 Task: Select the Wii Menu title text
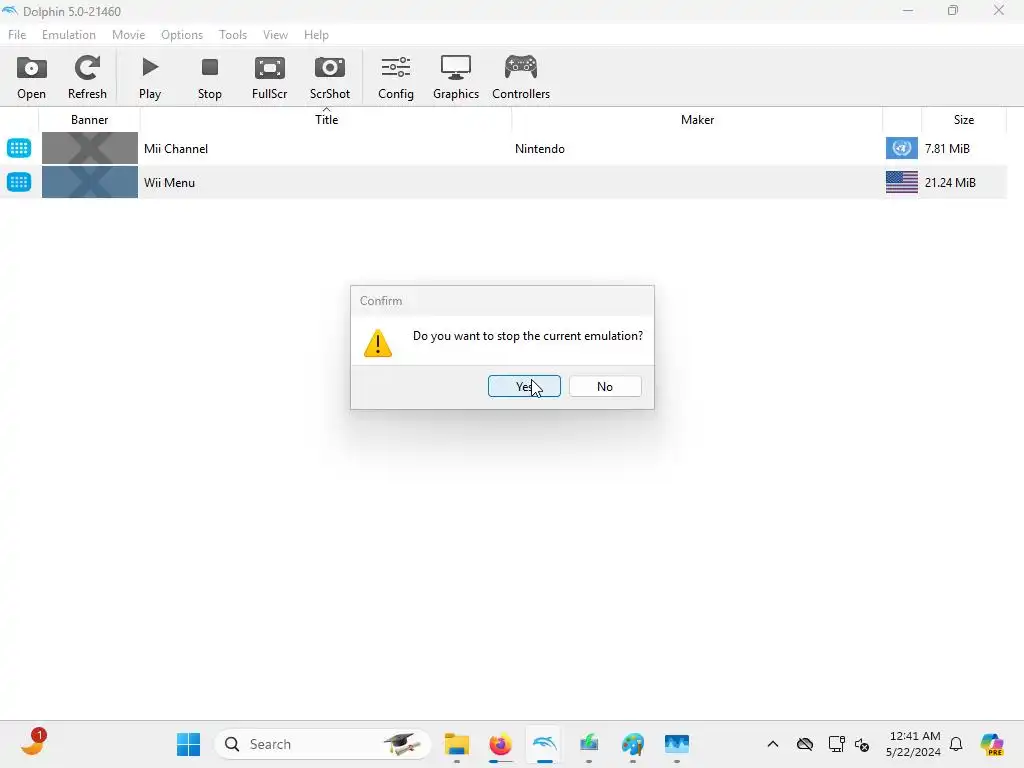[x=169, y=183]
